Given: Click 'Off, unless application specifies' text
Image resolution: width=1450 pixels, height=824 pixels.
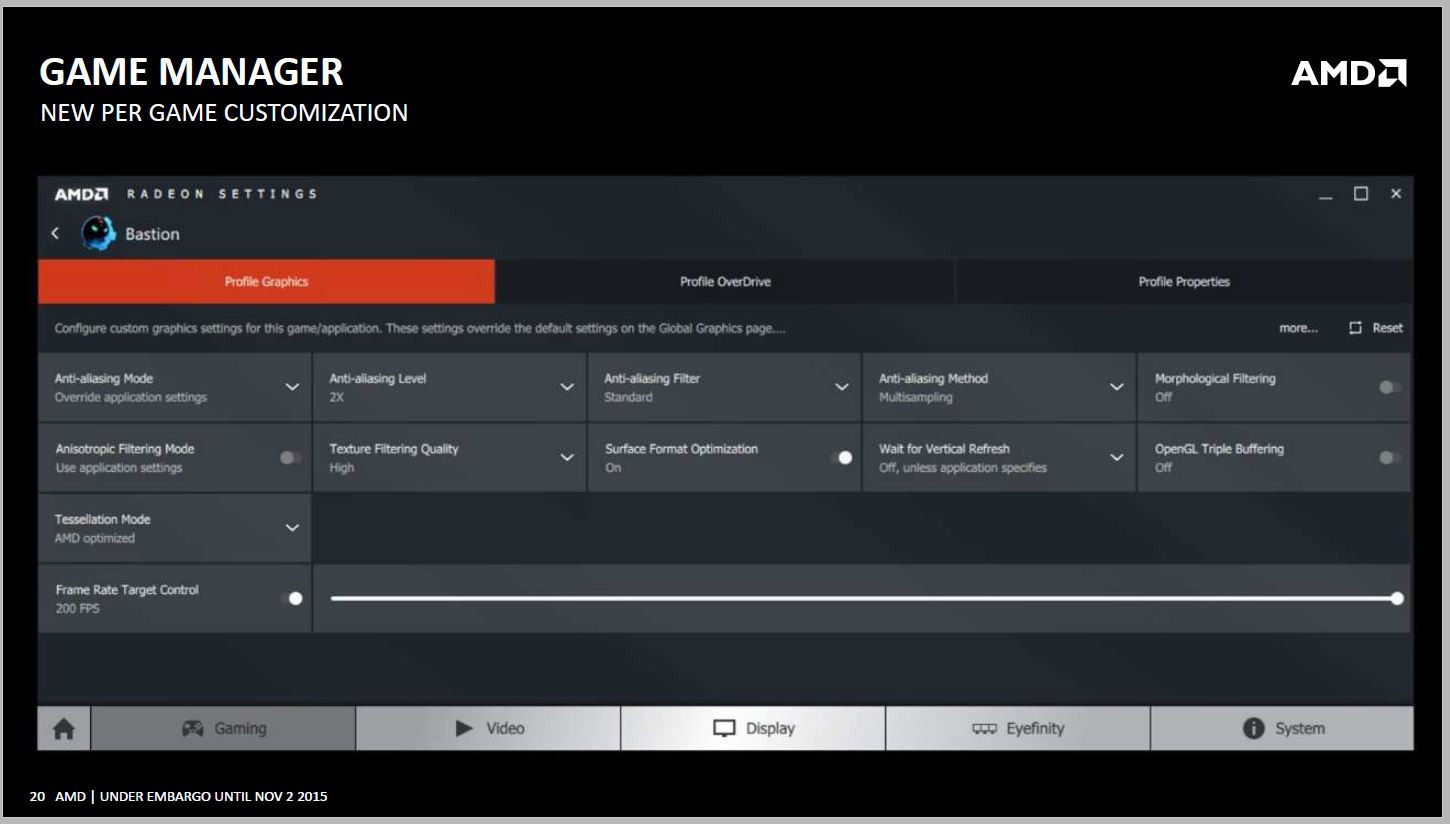Looking at the screenshot, I should (963, 467).
